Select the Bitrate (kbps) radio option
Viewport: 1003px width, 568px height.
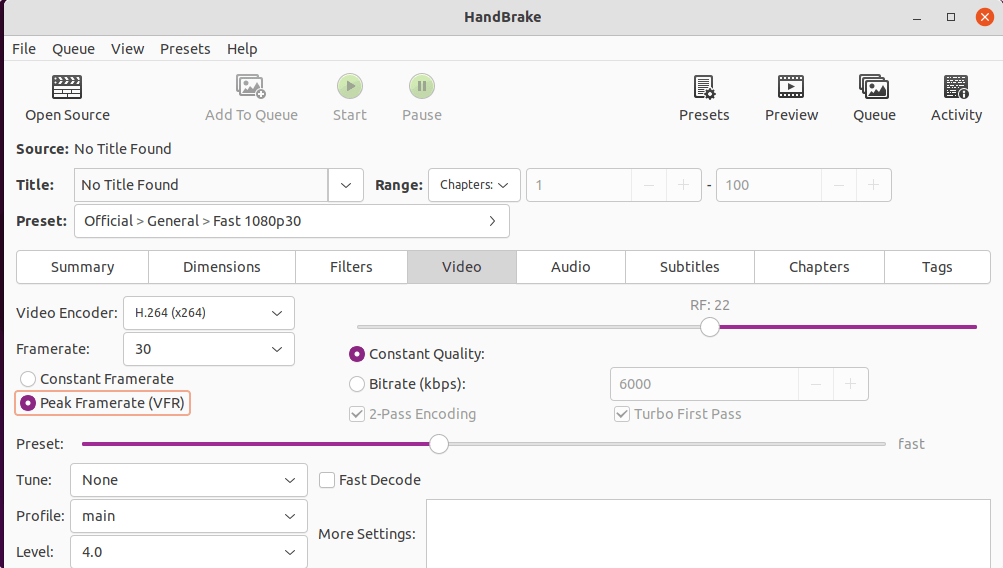tap(357, 384)
